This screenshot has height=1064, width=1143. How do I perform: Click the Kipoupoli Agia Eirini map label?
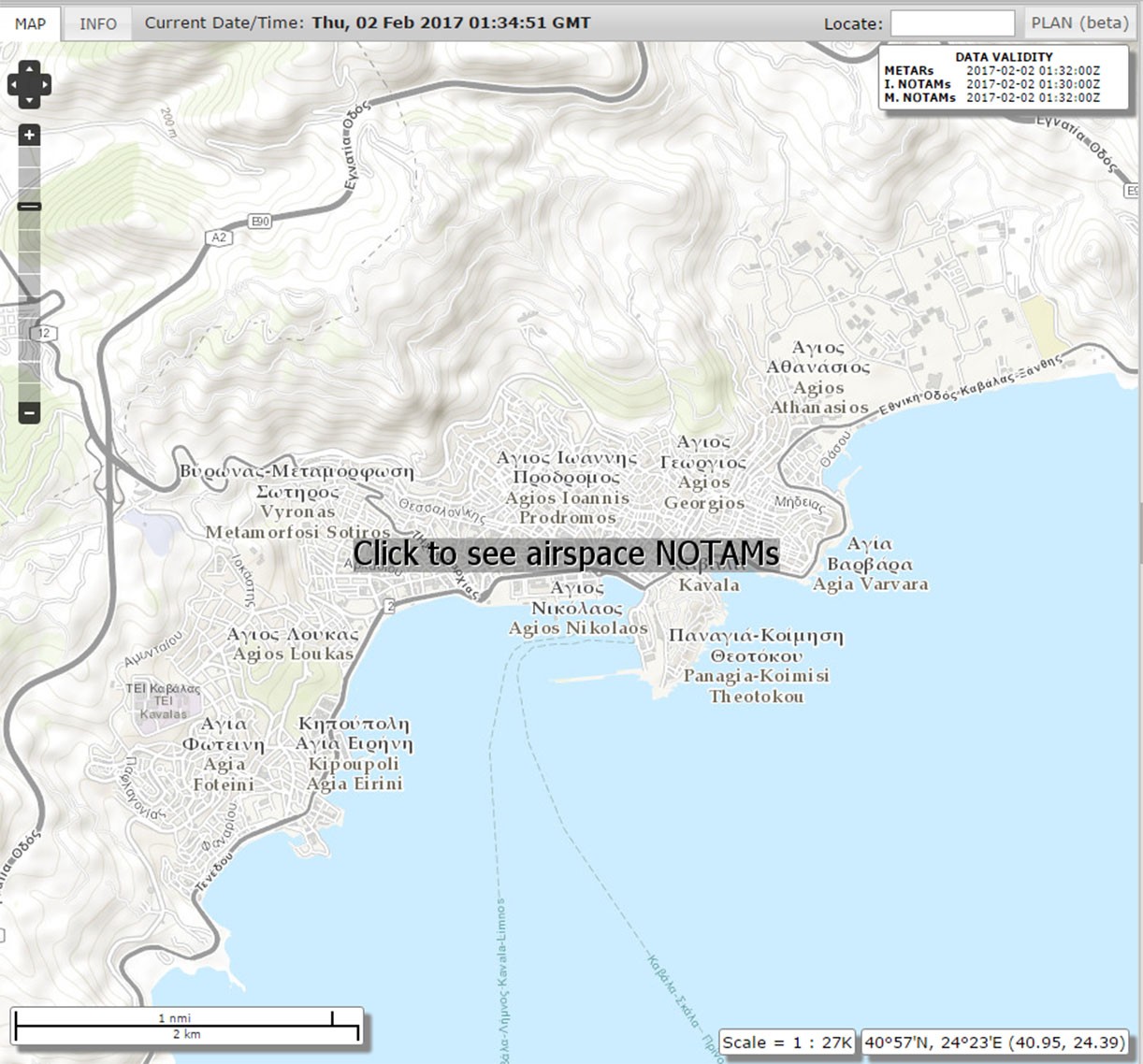point(354,774)
